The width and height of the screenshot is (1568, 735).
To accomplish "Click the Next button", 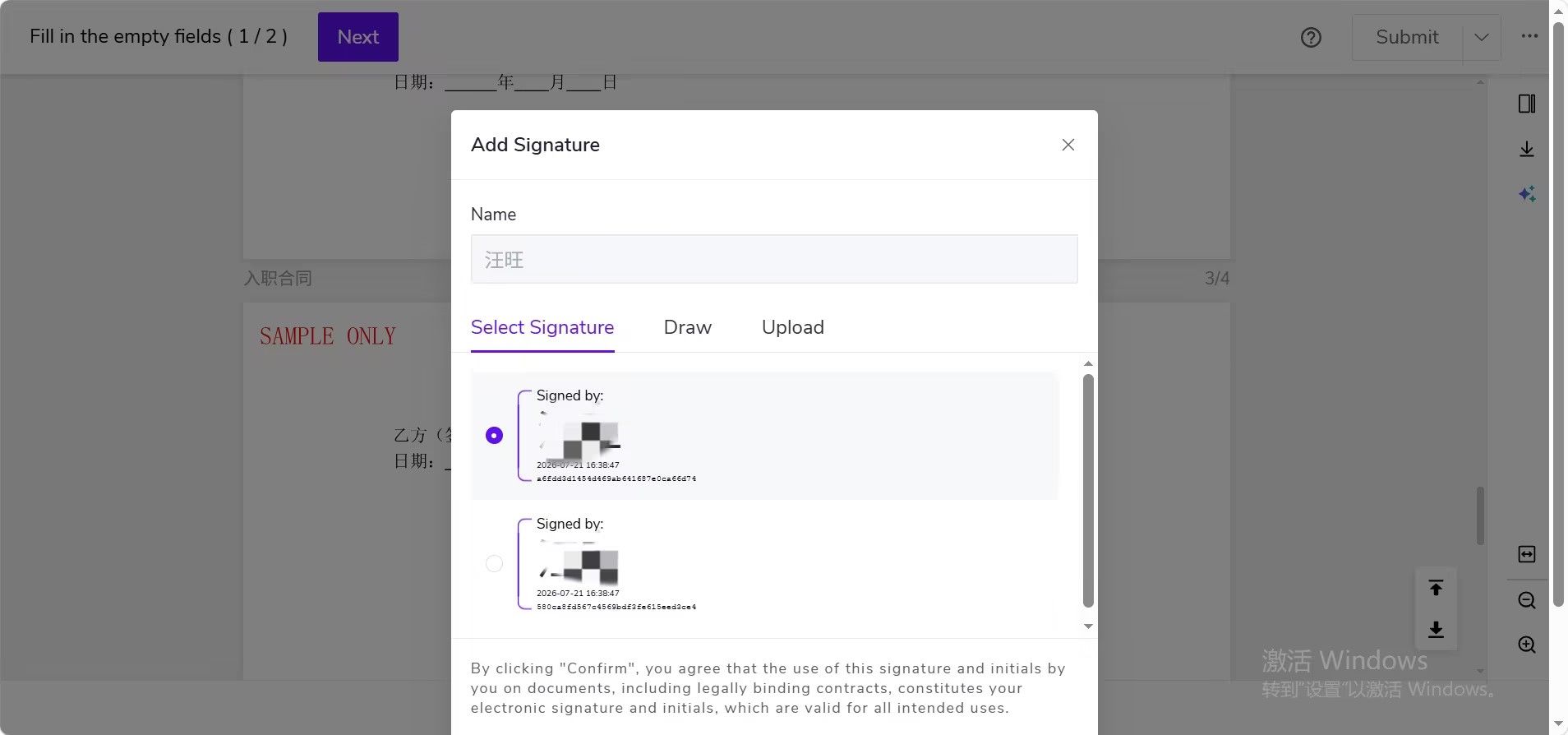I will [358, 37].
